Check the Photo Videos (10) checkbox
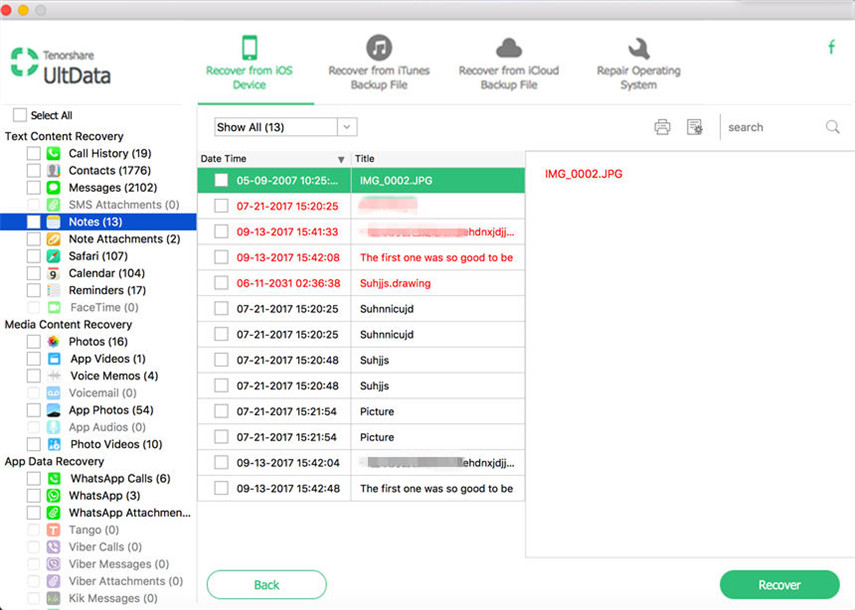855x610 pixels. pos(33,444)
